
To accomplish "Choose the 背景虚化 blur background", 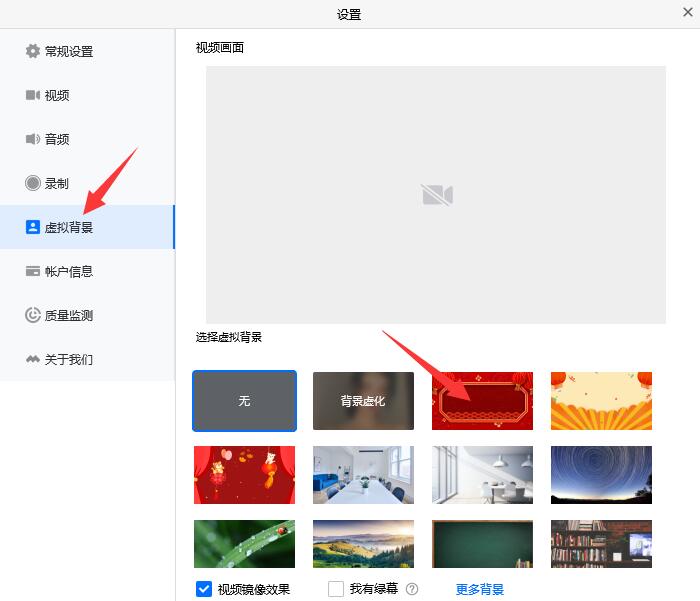I will [x=363, y=401].
